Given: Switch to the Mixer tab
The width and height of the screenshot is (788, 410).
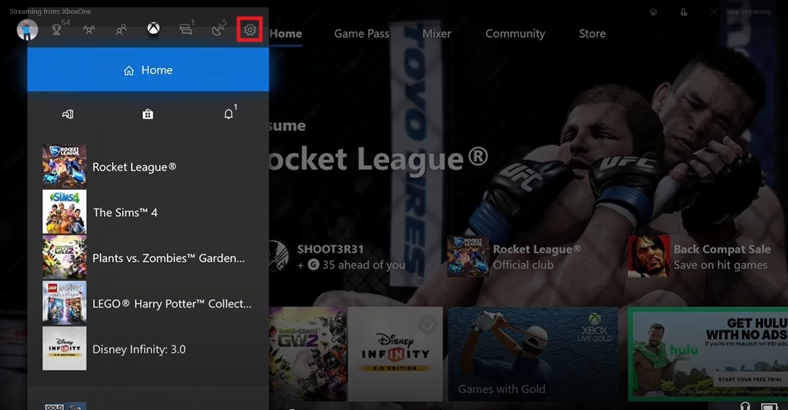Looking at the screenshot, I should 436,34.
